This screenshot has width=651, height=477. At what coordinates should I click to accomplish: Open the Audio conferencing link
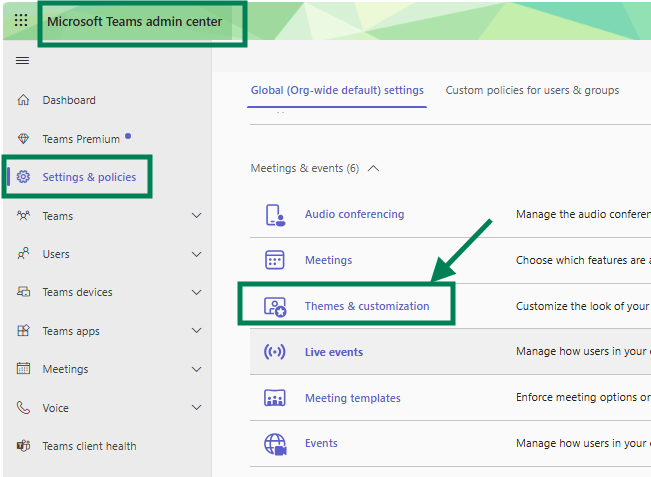(x=354, y=214)
